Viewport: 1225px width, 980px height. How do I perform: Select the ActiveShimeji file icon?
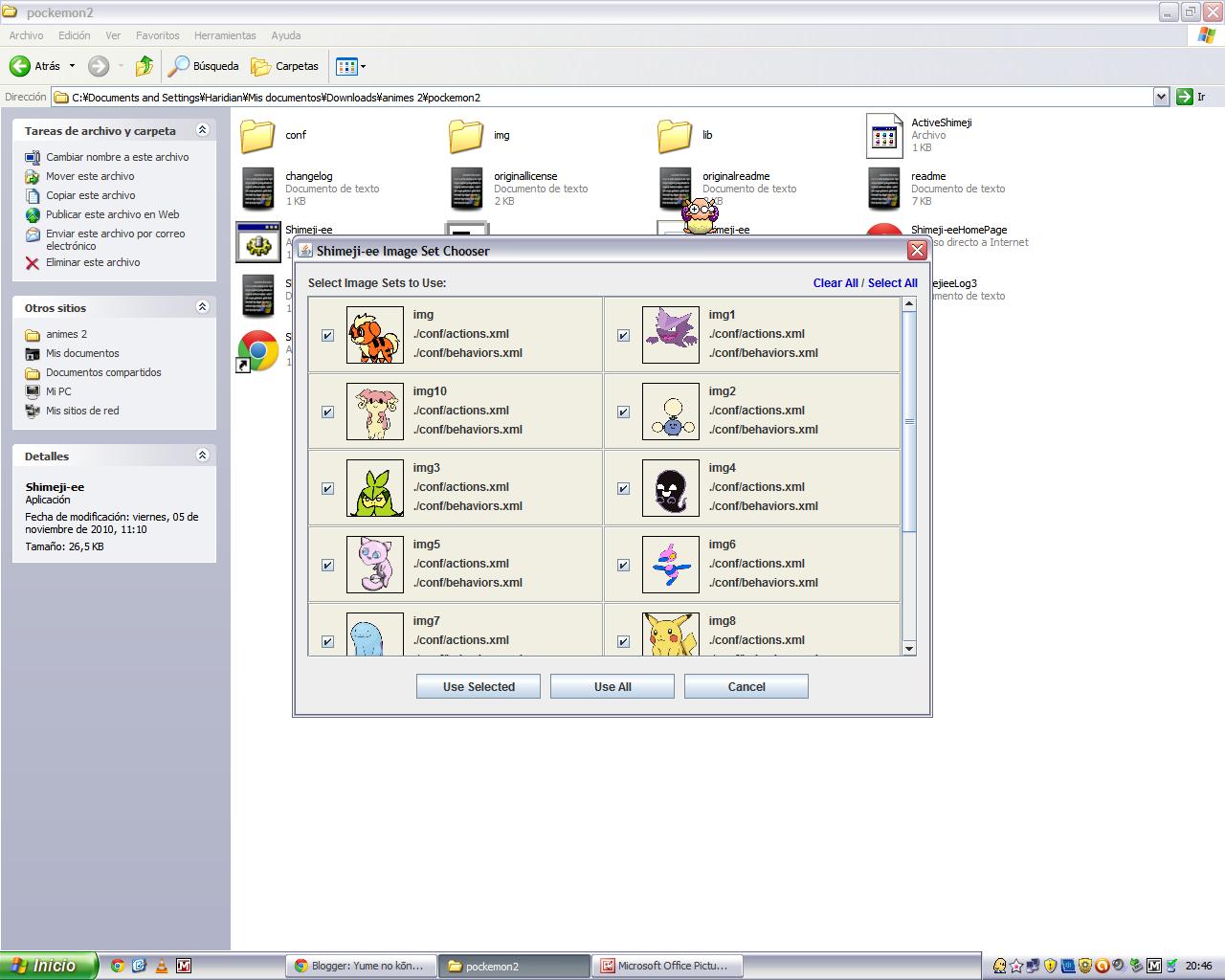(884, 135)
